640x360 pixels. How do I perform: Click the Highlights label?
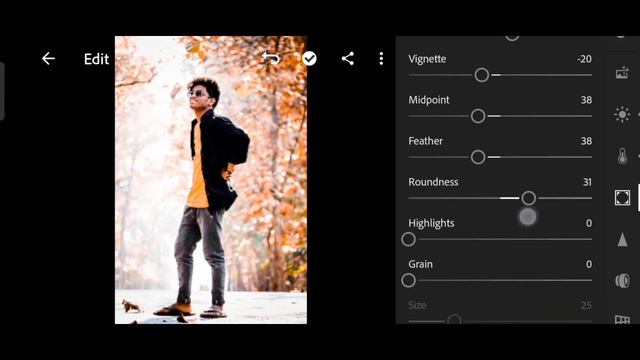pyautogui.click(x=431, y=223)
